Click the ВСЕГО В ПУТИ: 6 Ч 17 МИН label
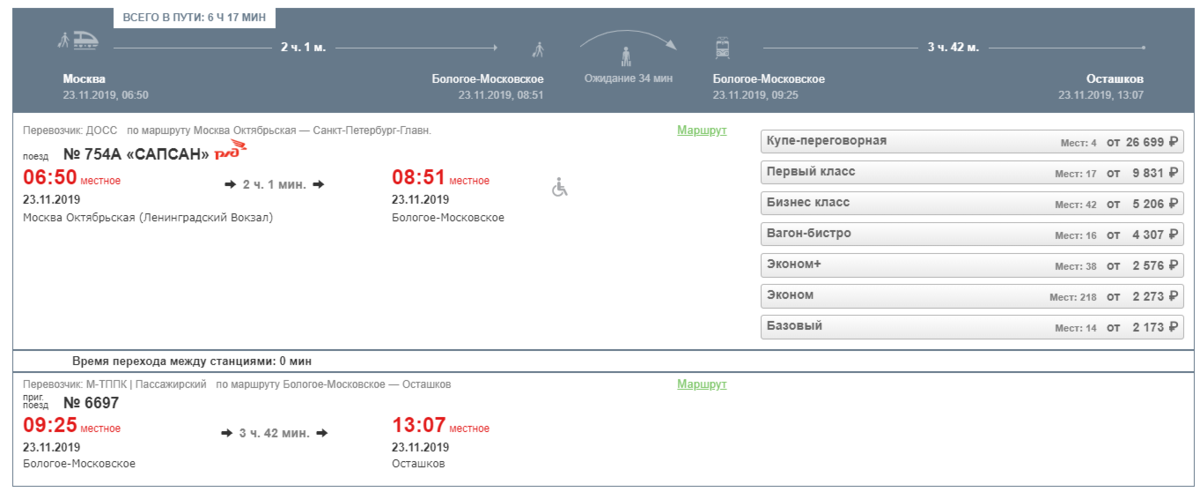This screenshot has height=492, width=1200. pyautogui.click(x=195, y=18)
